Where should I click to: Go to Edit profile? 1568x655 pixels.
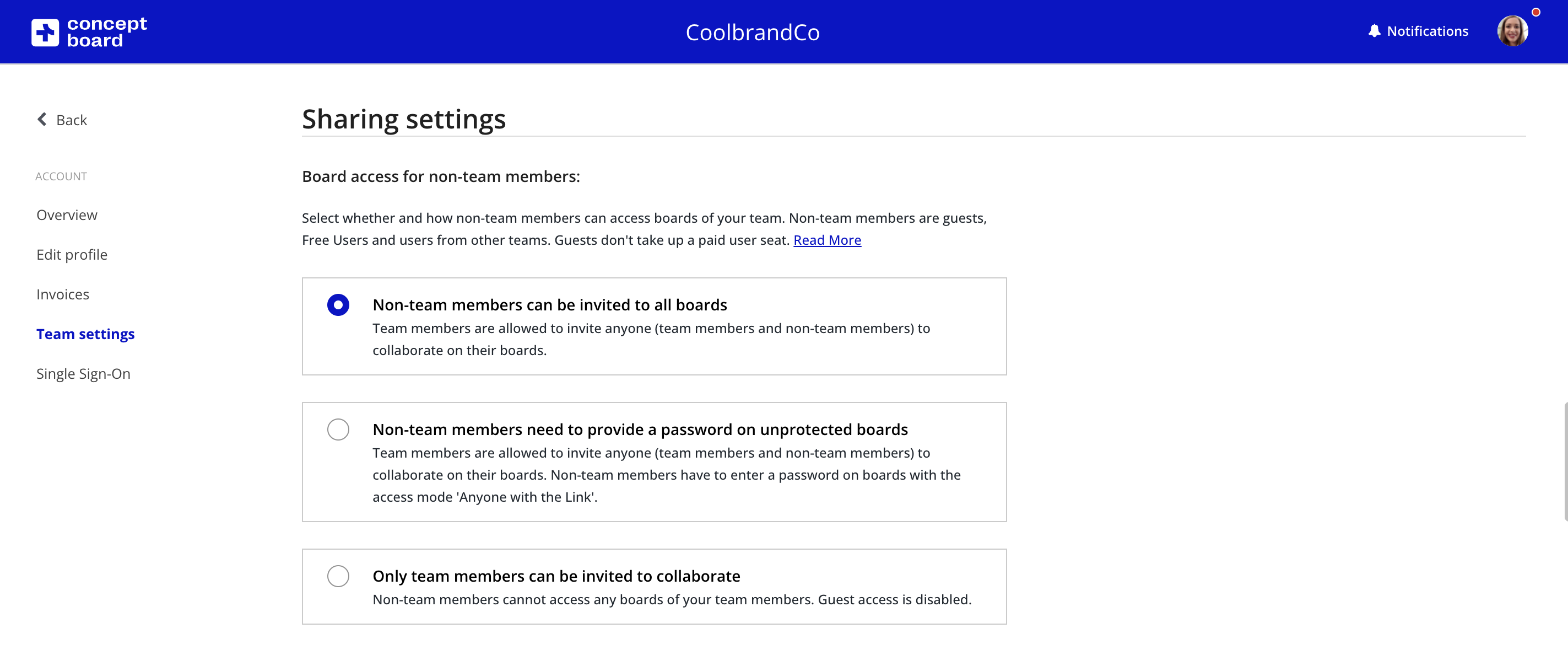click(x=72, y=255)
